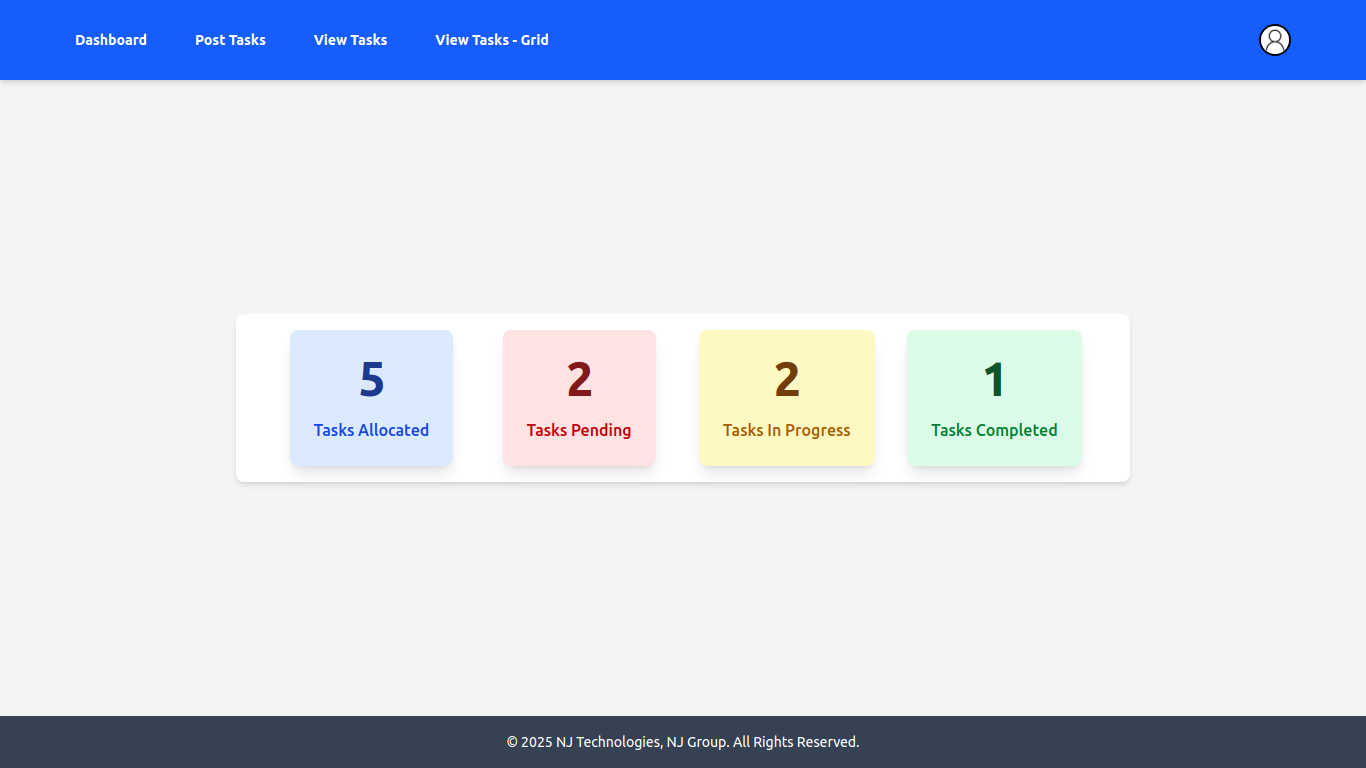1366x768 pixels.
Task: Switch to View Tasks - Grid
Action: tap(492, 40)
